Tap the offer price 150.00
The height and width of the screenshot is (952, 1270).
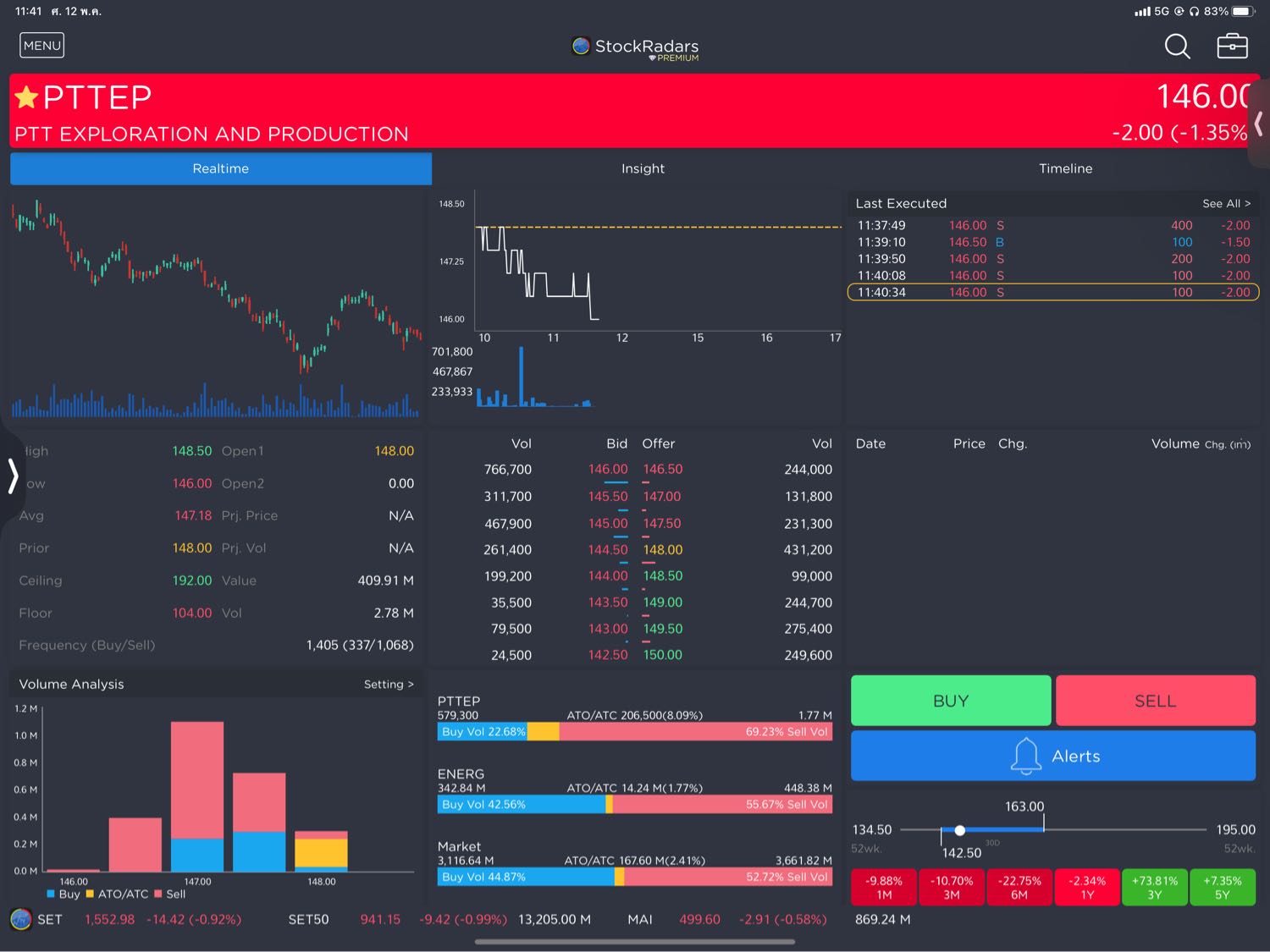(x=662, y=655)
